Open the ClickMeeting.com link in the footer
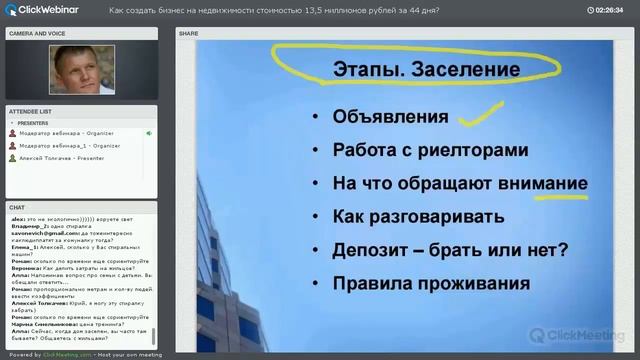Viewport: 640px width, 360px height. point(67,355)
